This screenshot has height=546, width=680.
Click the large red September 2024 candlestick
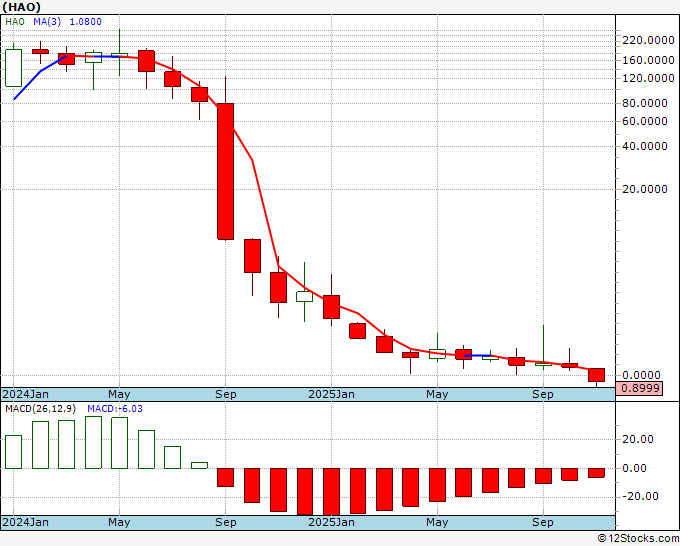tap(226, 171)
